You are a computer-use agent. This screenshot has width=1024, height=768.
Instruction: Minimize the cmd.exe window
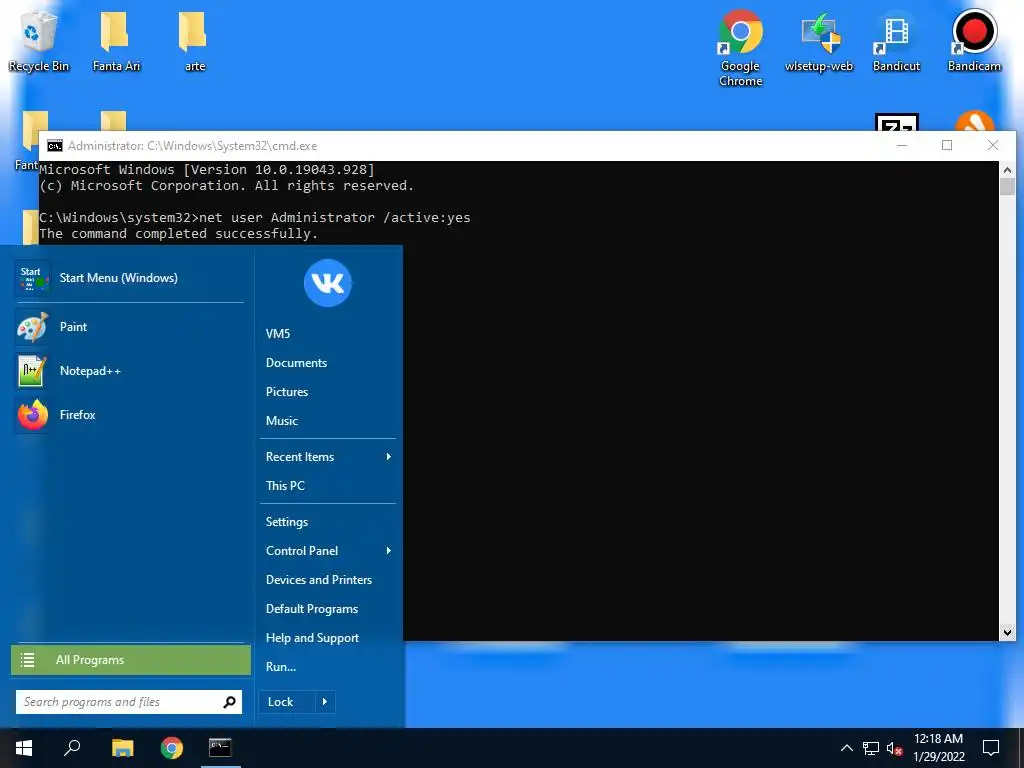point(902,146)
